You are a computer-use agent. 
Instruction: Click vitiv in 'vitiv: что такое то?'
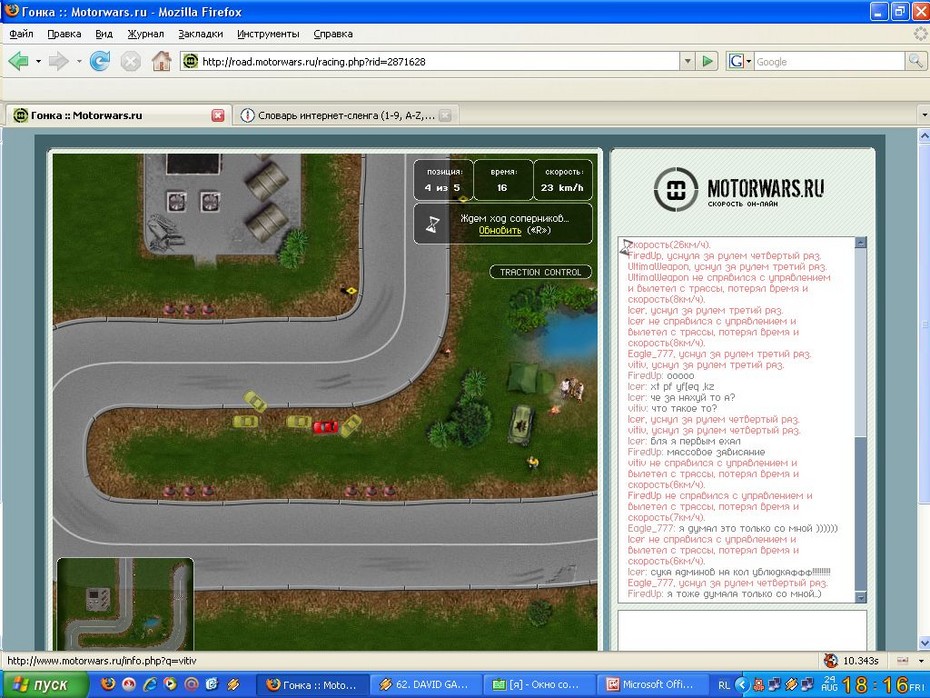(636, 409)
